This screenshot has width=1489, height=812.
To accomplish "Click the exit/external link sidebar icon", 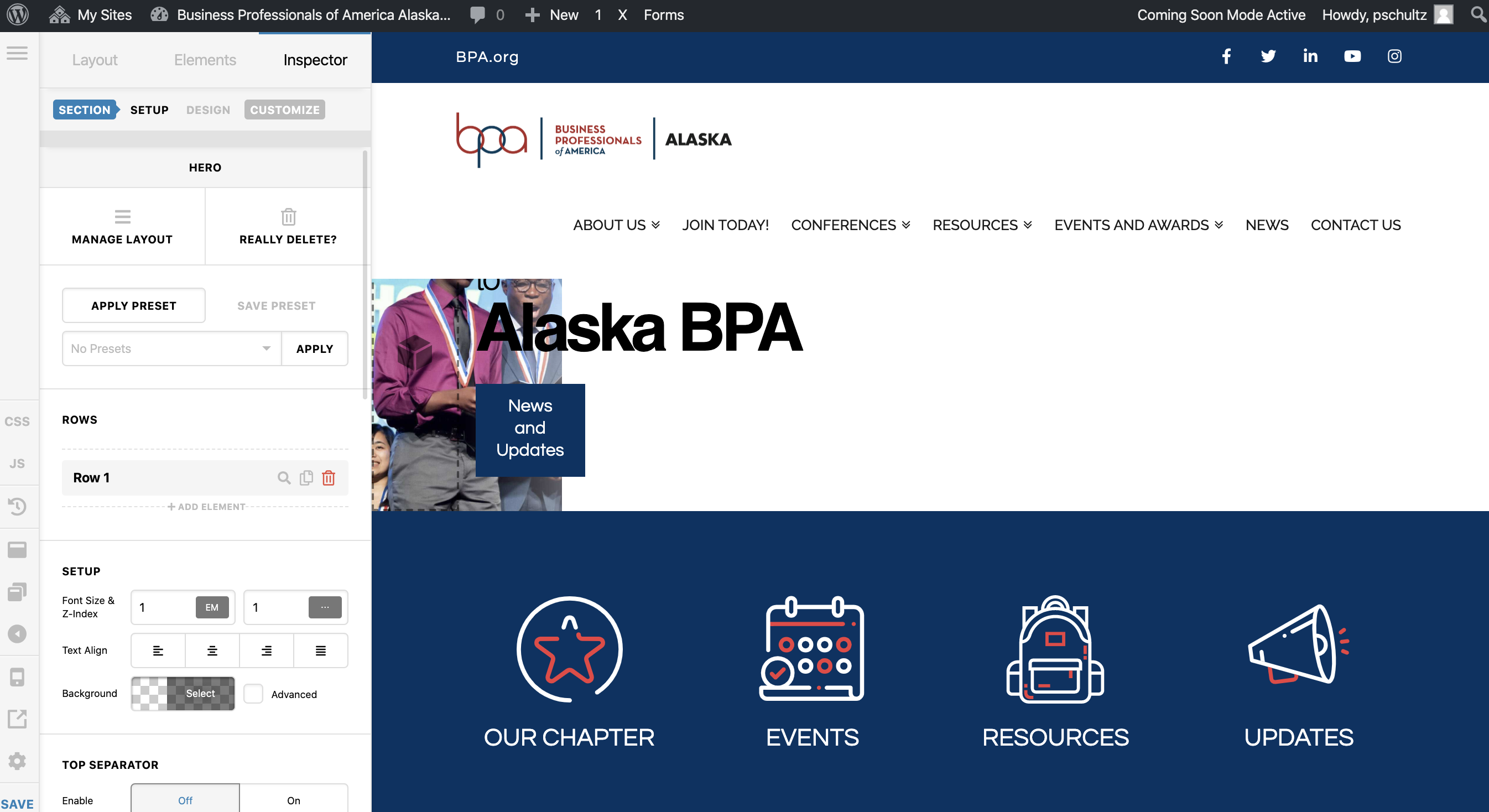I will 17,719.
